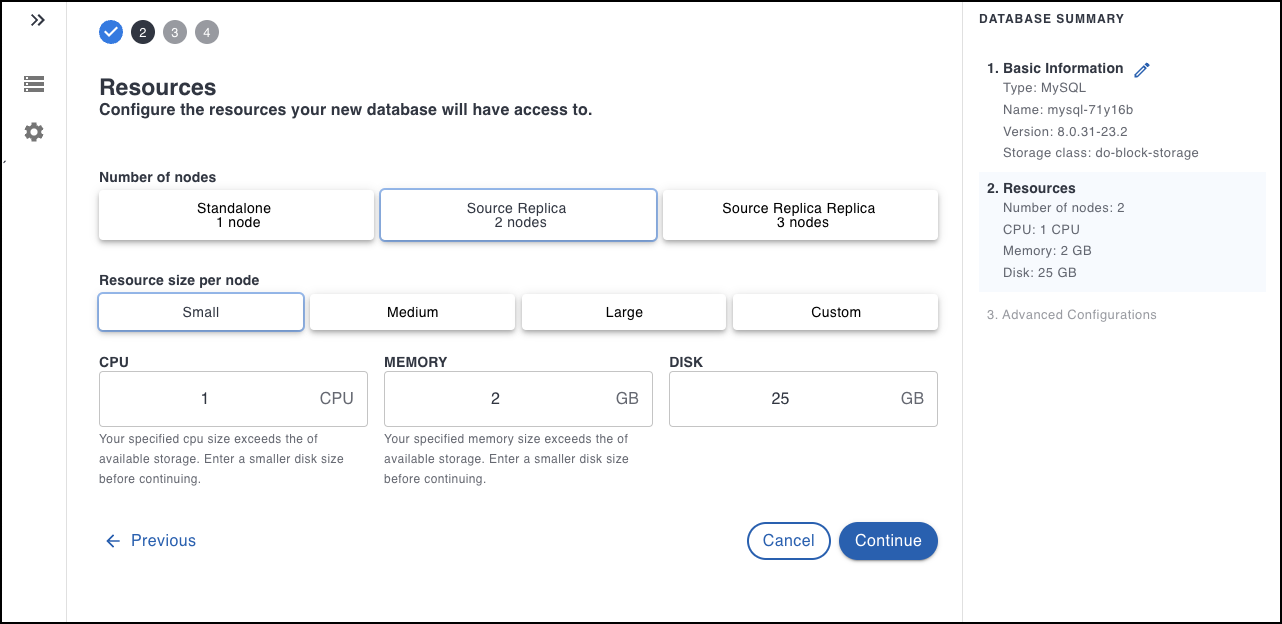Click the Disk GB input field
Screen dimensions: 1282x624
[780, 399]
